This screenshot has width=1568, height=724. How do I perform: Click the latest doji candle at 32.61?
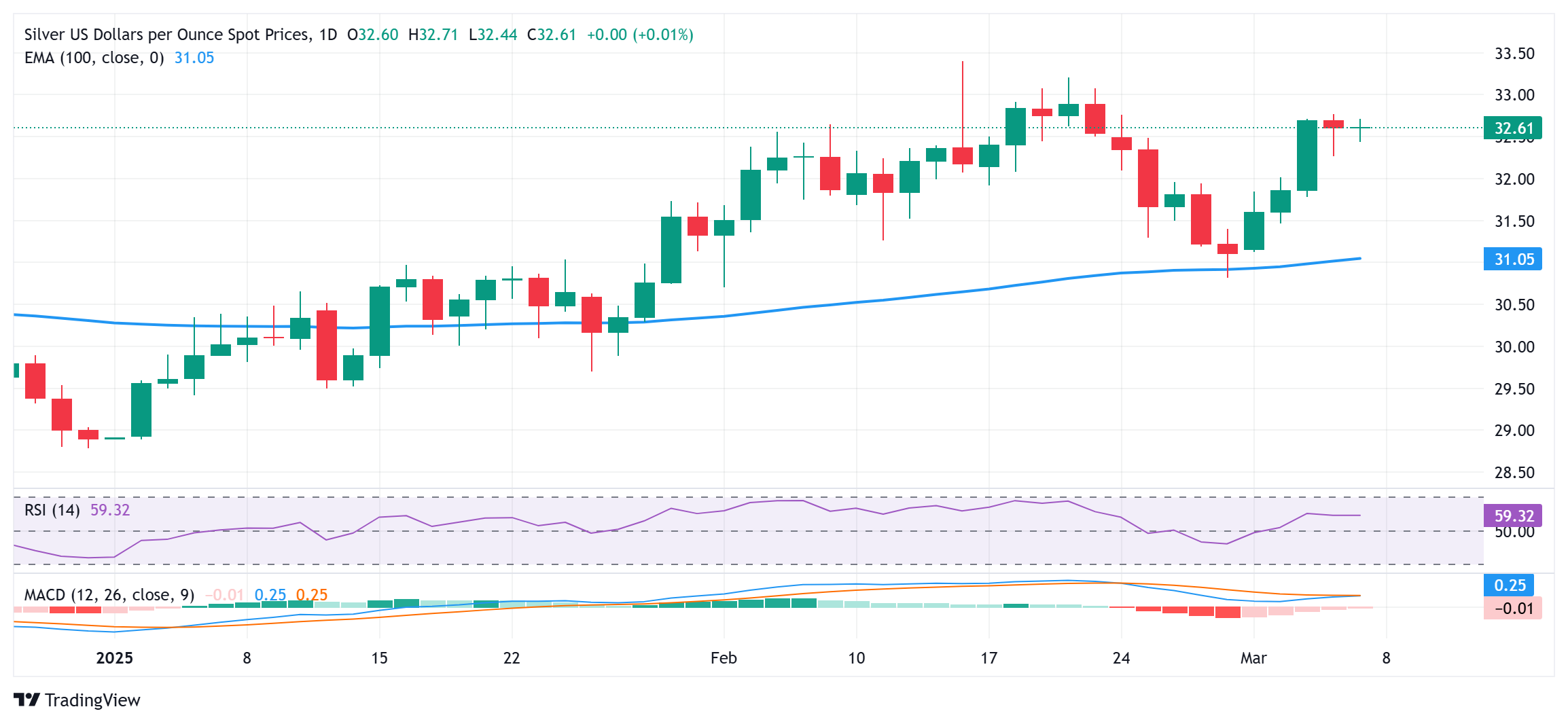tap(1360, 130)
